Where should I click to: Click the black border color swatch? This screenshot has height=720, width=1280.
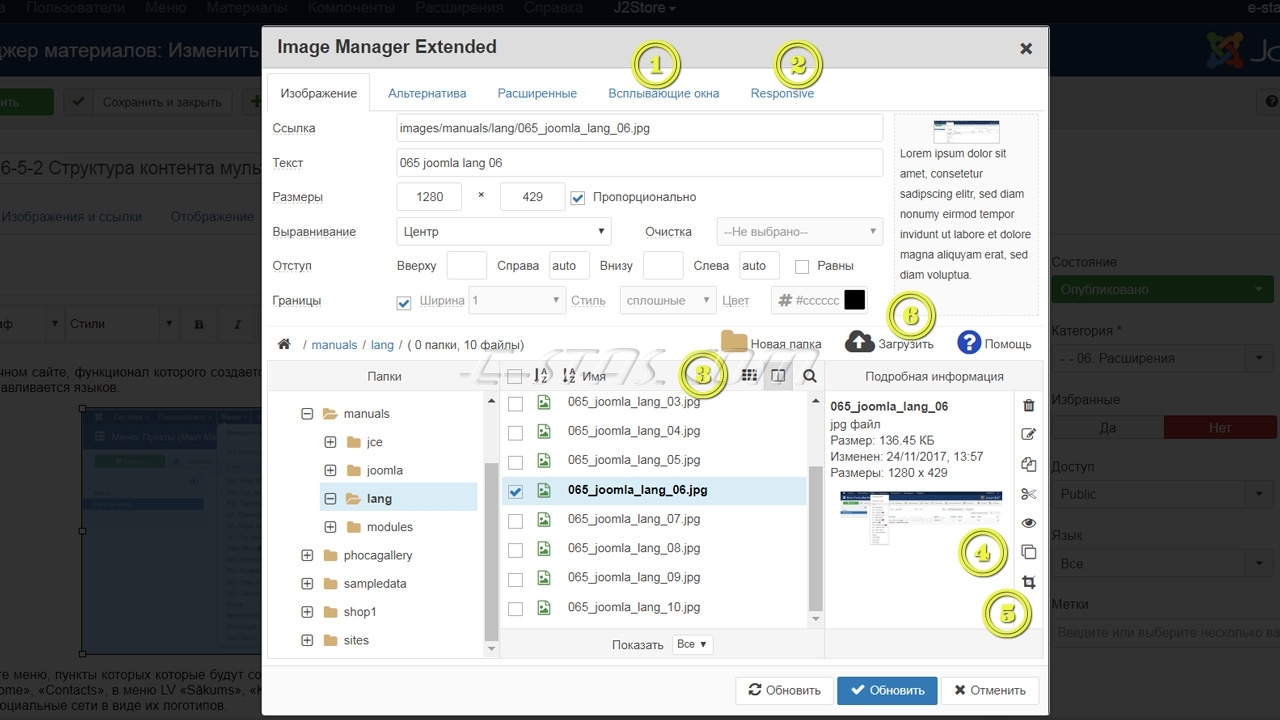pyautogui.click(x=854, y=300)
